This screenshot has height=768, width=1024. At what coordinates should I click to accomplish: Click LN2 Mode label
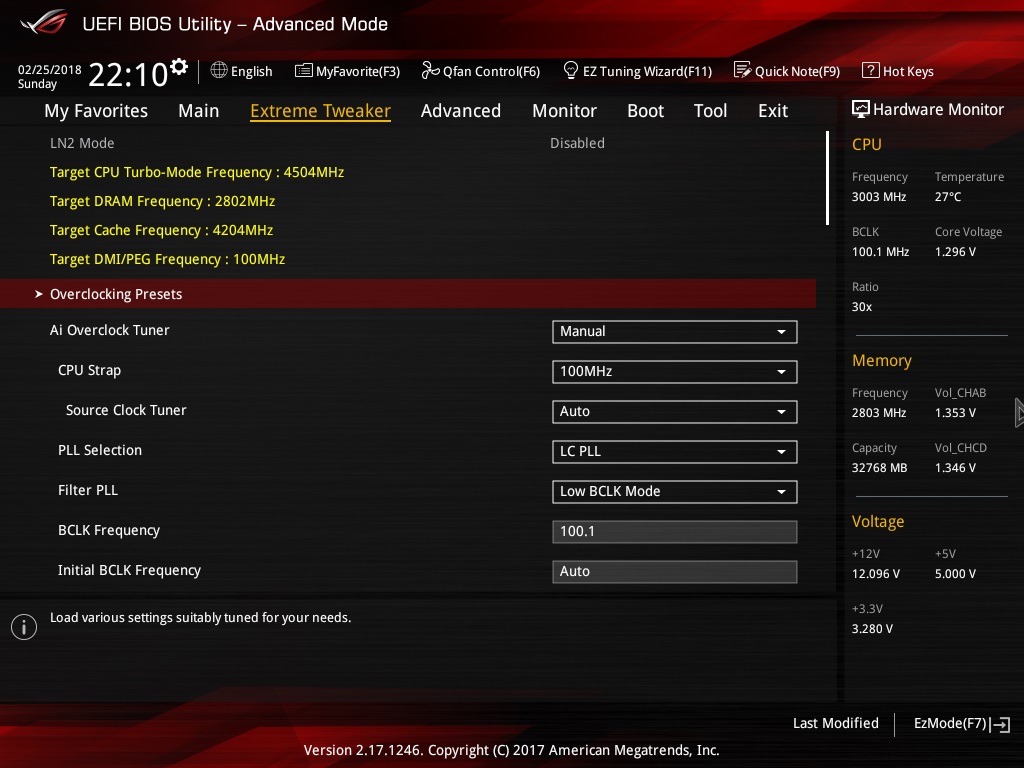tap(82, 143)
